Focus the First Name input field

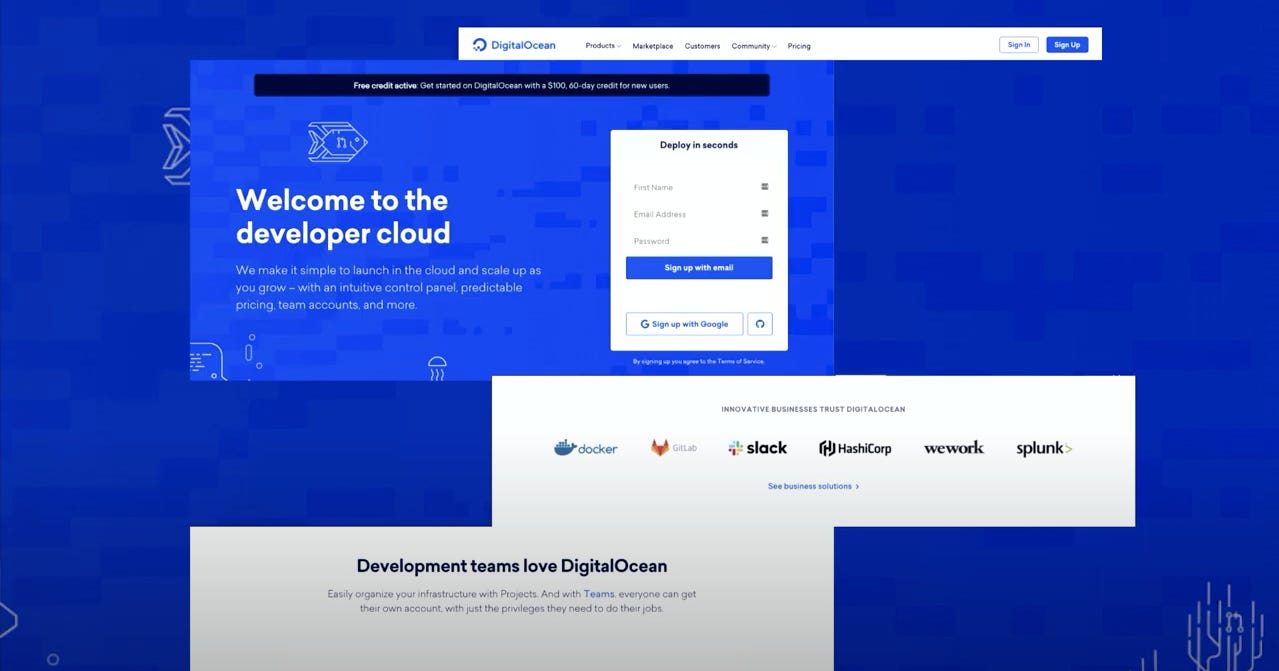tap(699, 187)
